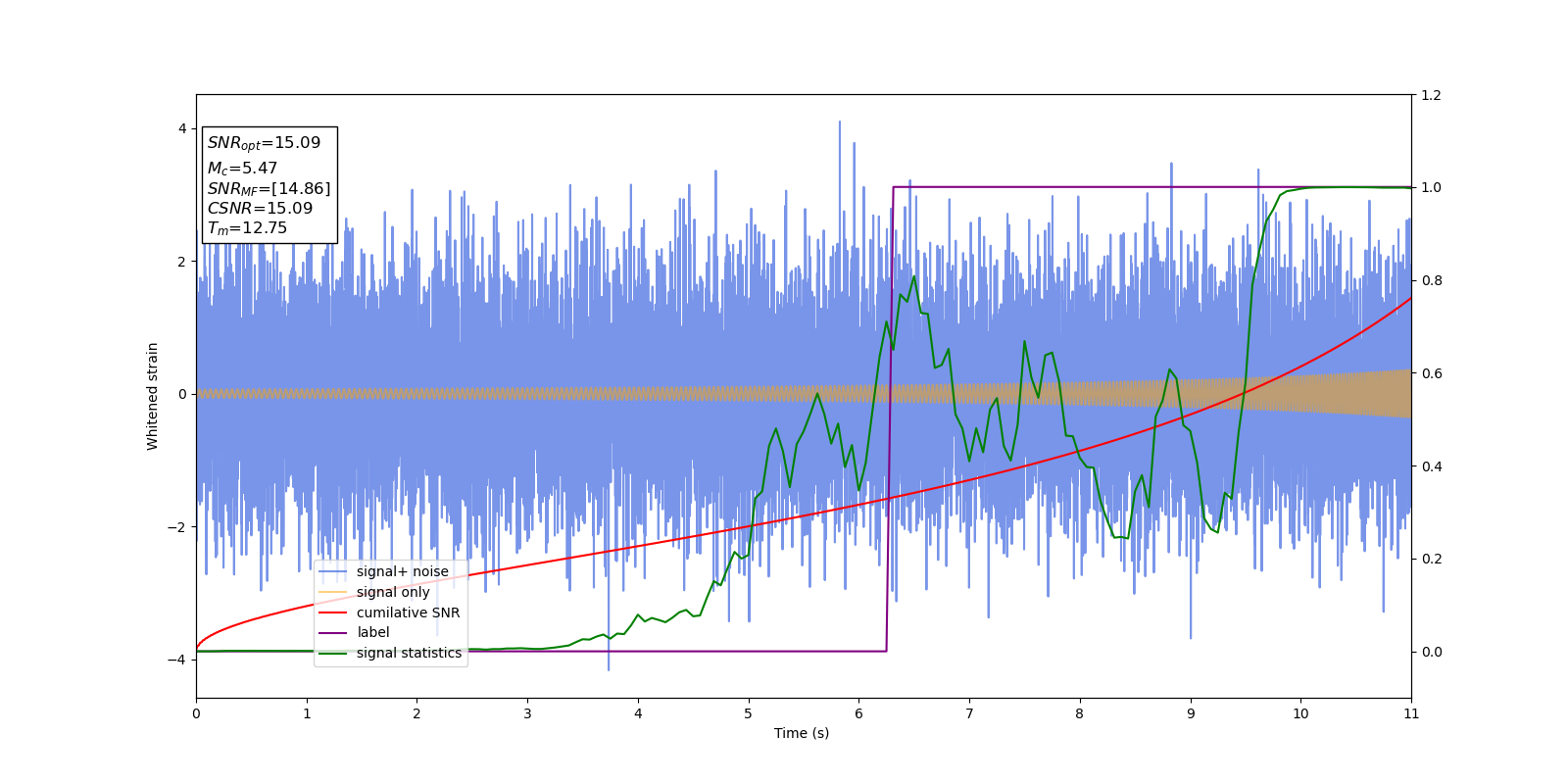Click x-axis tick label 6

(x=858, y=713)
